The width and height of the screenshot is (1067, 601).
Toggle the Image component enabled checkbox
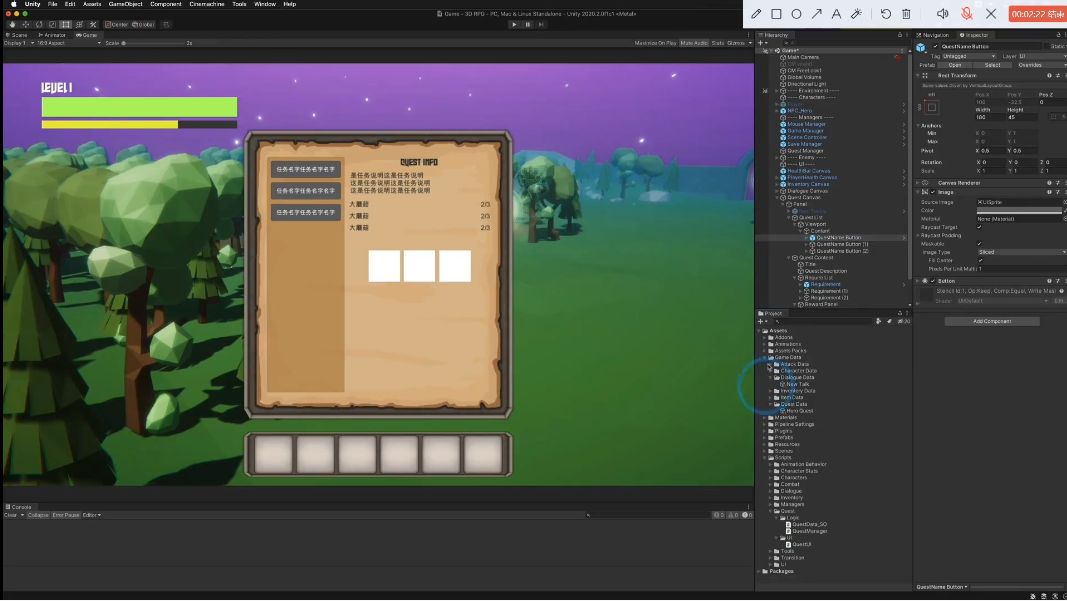coord(933,192)
